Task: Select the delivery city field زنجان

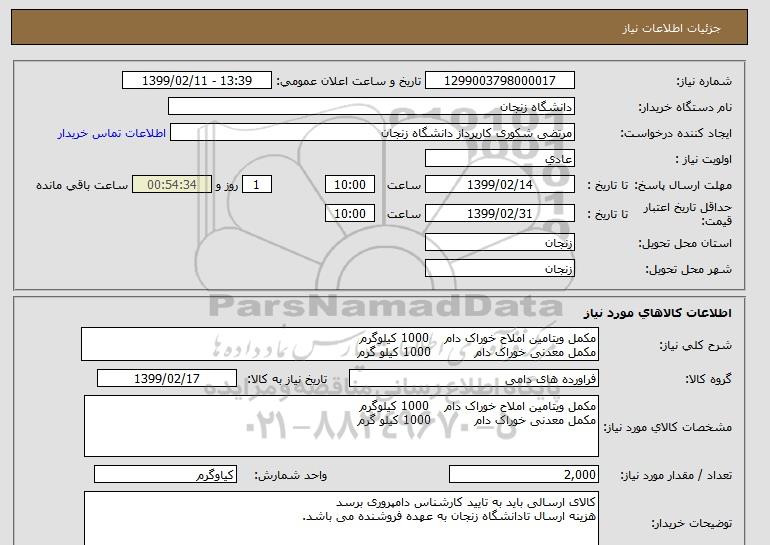Action: (499, 269)
